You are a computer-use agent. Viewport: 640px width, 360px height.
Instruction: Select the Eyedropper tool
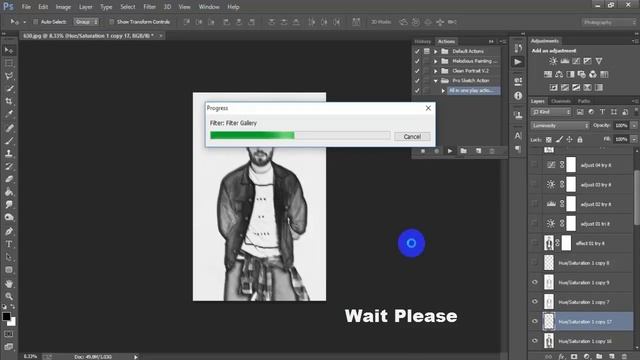[9, 113]
